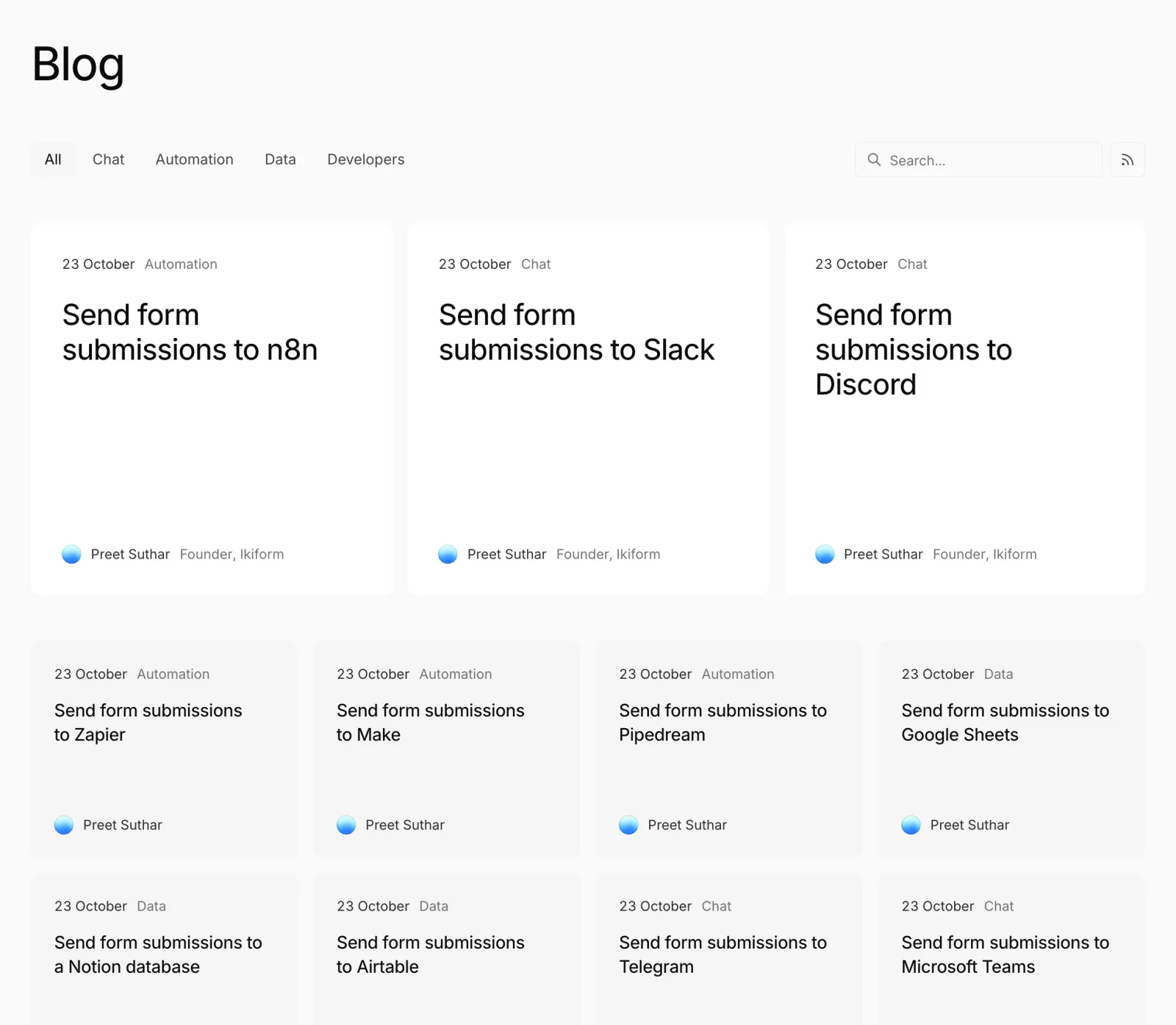Viewport: 1176px width, 1025px height.
Task: Click author avatar on n8n card
Action: point(71,554)
